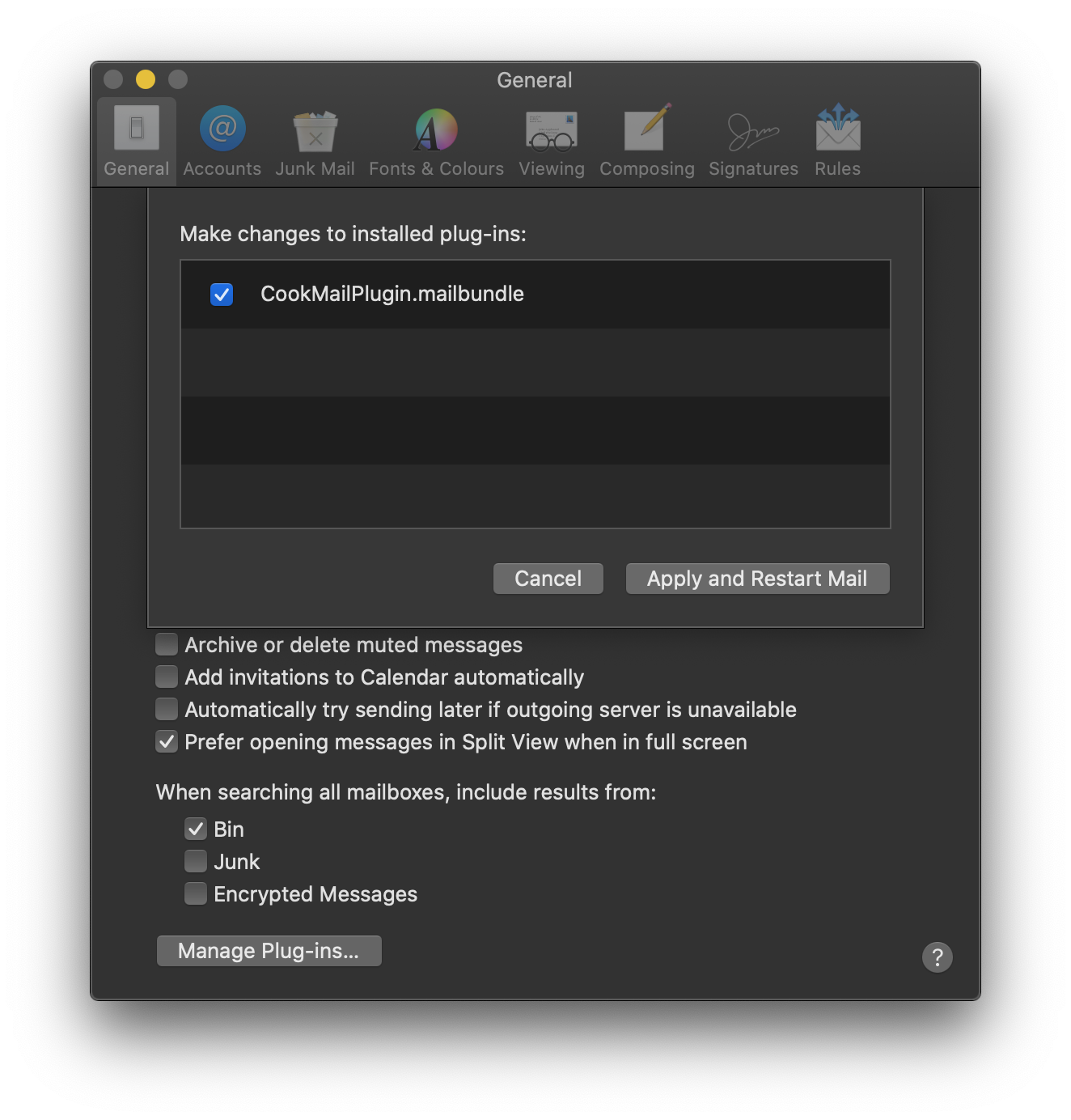Disable Prefer opening messages in Split View
Image resolution: width=1071 pixels, height=1120 pixels.
coord(167,741)
